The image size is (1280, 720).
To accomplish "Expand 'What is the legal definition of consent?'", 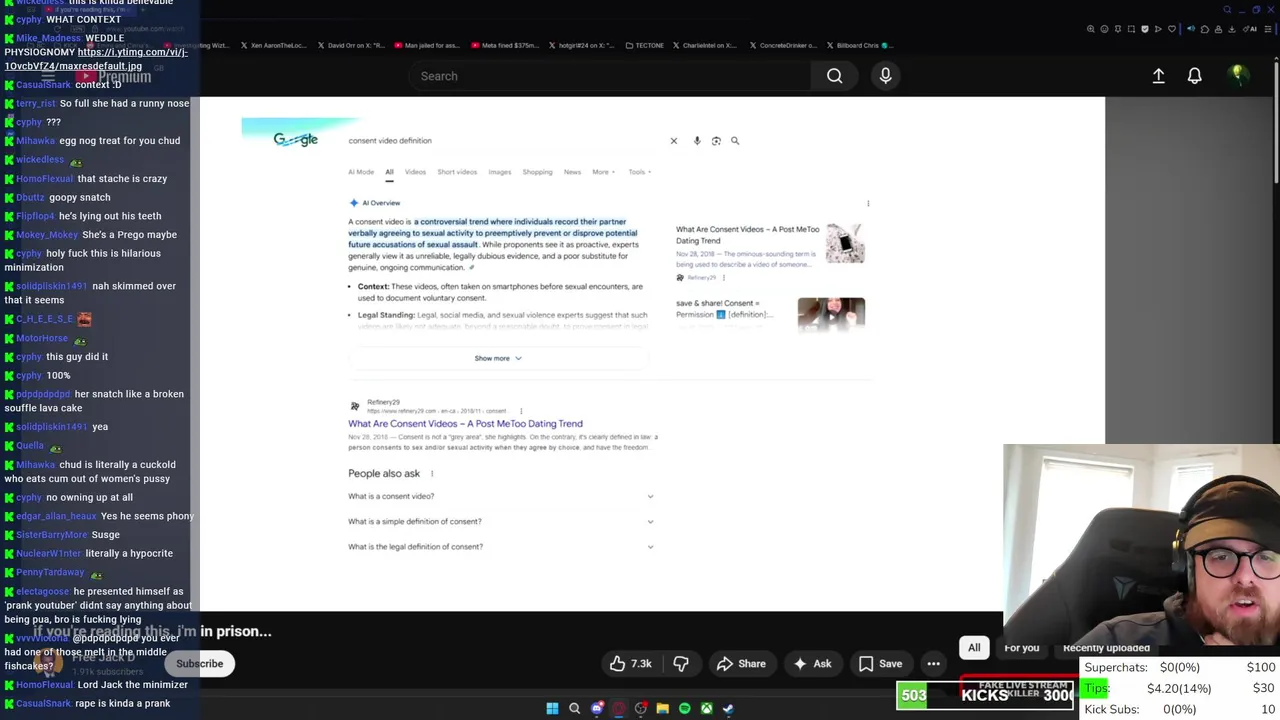I will point(501,547).
